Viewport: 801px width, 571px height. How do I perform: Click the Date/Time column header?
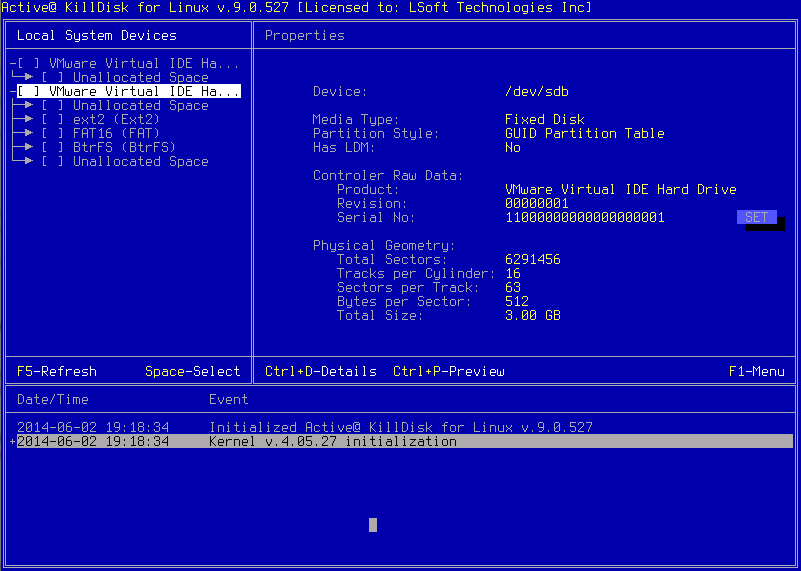[53, 399]
